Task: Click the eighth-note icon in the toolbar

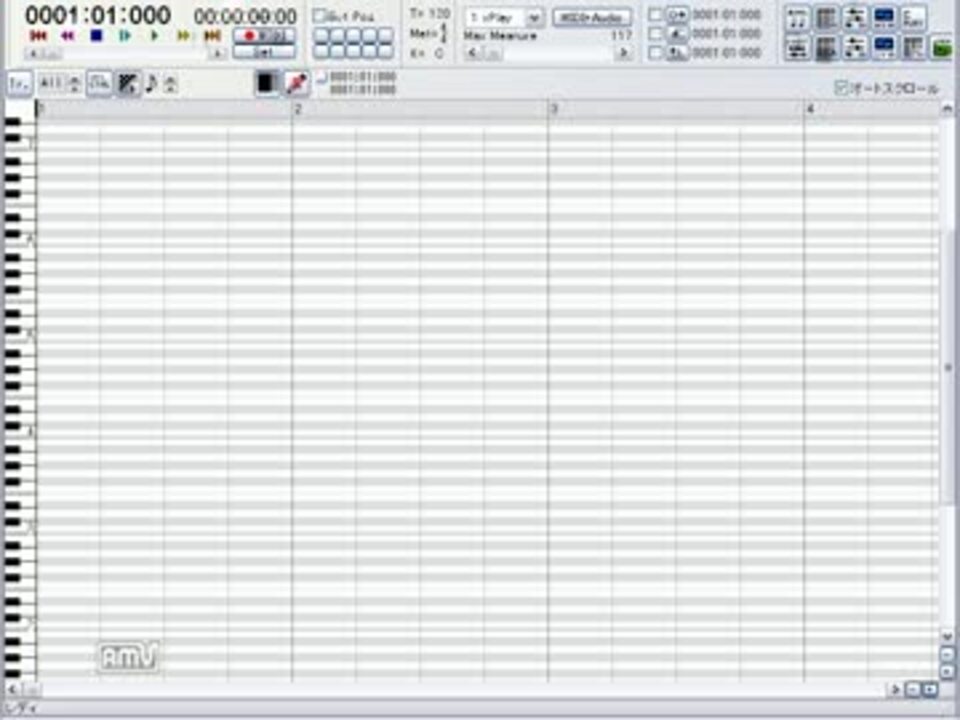Action: (151, 84)
